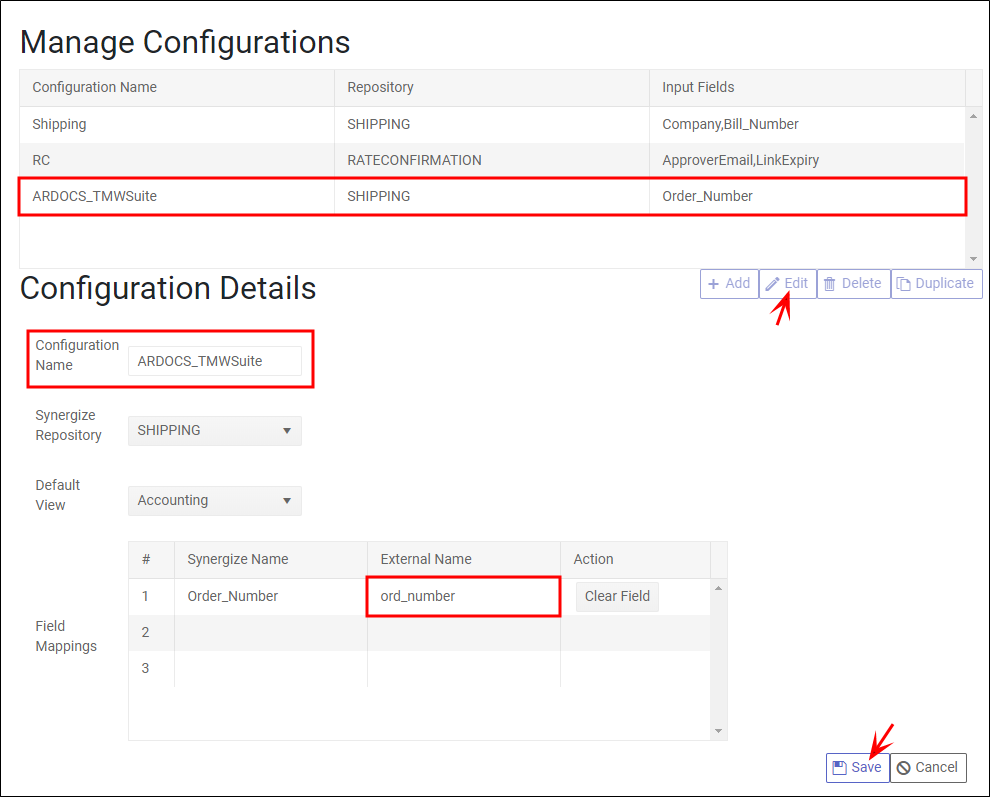The width and height of the screenshot is (990, 797).
Task: Click the Save button
Action: [x=856, y=767]
